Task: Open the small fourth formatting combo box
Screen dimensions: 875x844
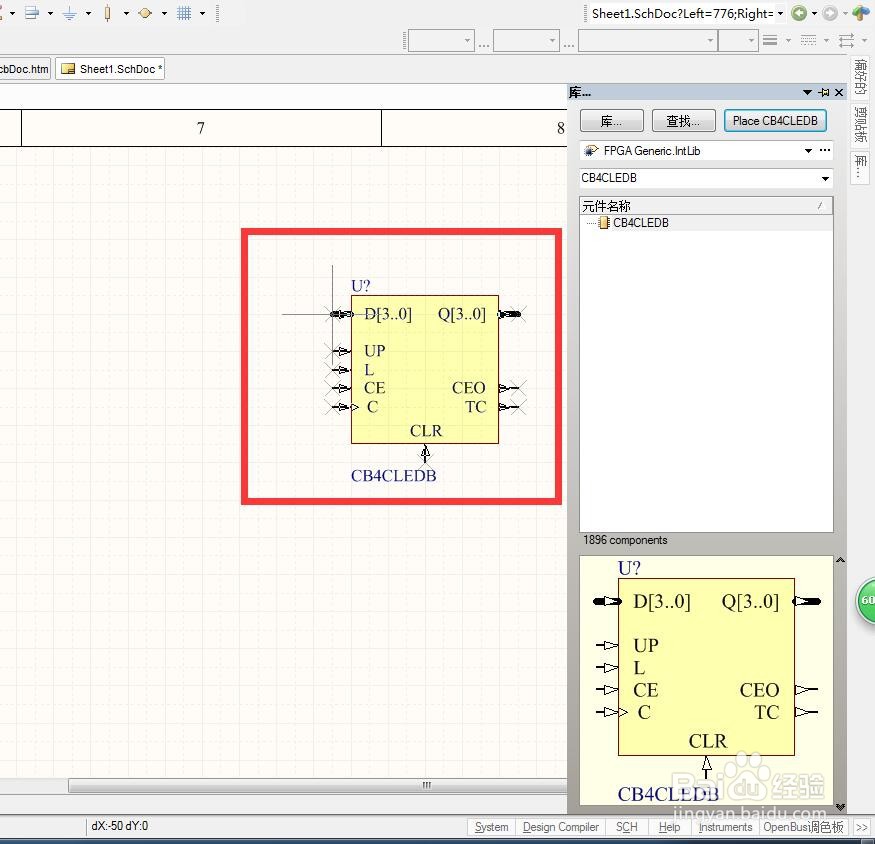Action: click(x=738, y=41)
